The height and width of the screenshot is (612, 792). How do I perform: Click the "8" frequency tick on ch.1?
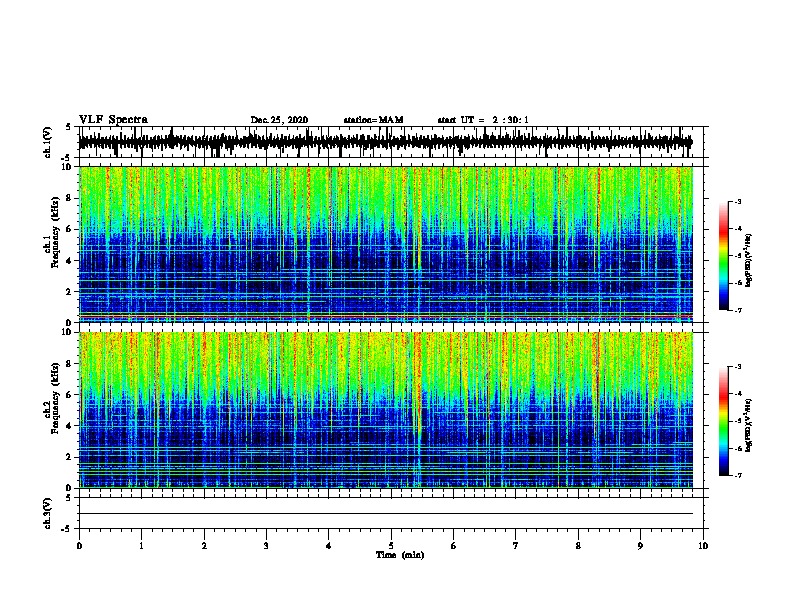(69, 198)
